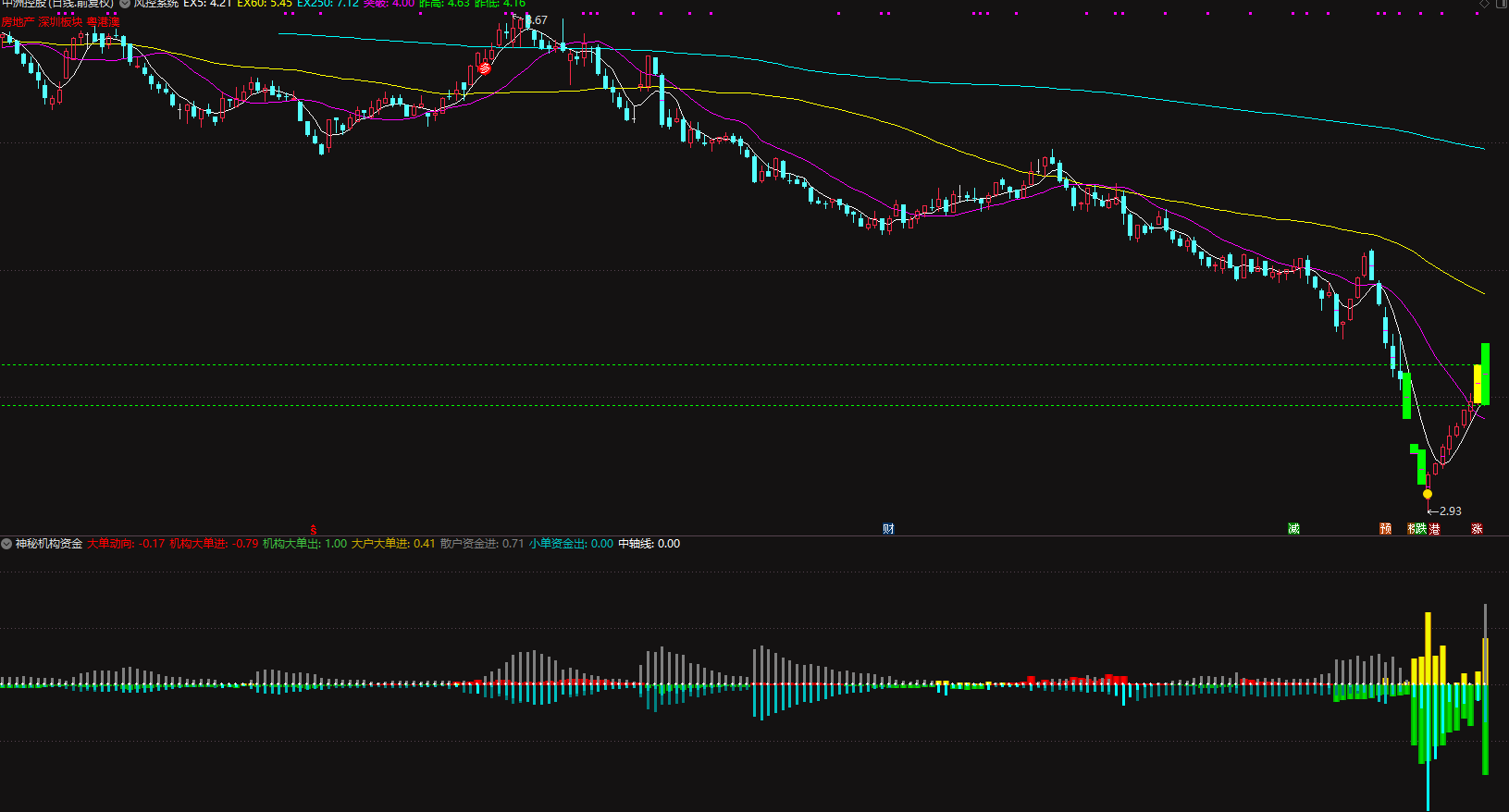Viewport: 1509px width, 812px height.
Task: Click the red 港 event marker
Action: 1434,529
